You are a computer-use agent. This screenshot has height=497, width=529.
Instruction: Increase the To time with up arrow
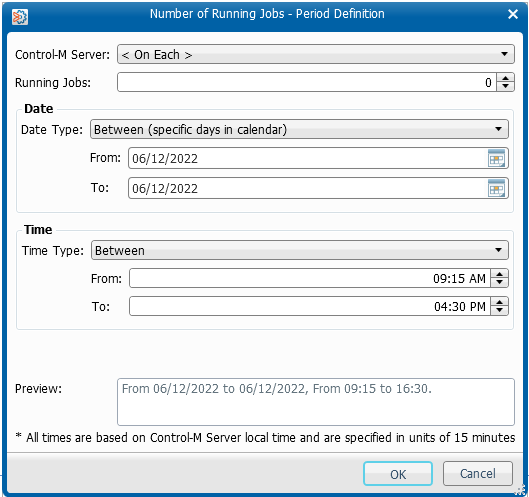coord(499,302)
